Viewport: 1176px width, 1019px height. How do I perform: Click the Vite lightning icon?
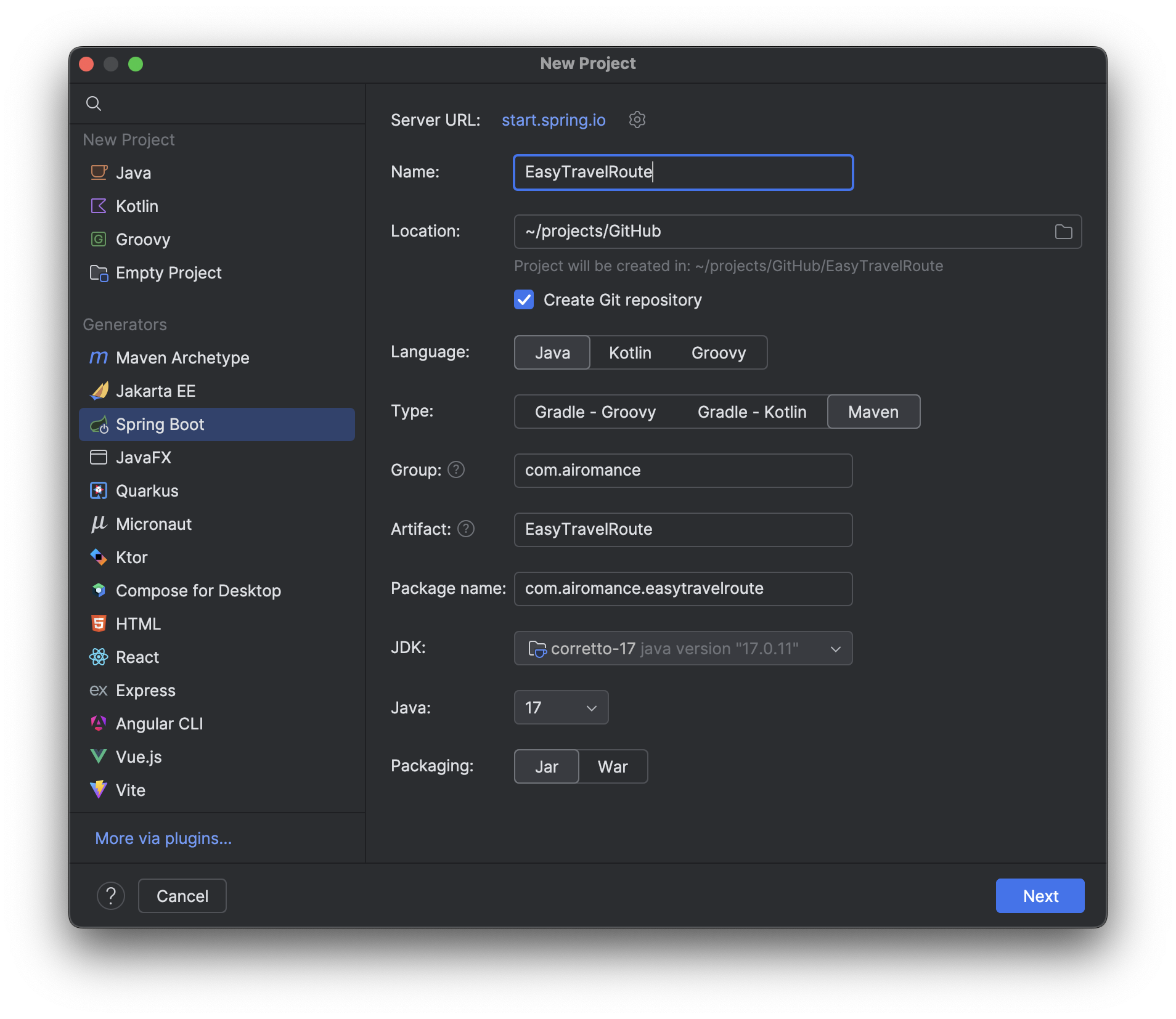coord(99,790)
